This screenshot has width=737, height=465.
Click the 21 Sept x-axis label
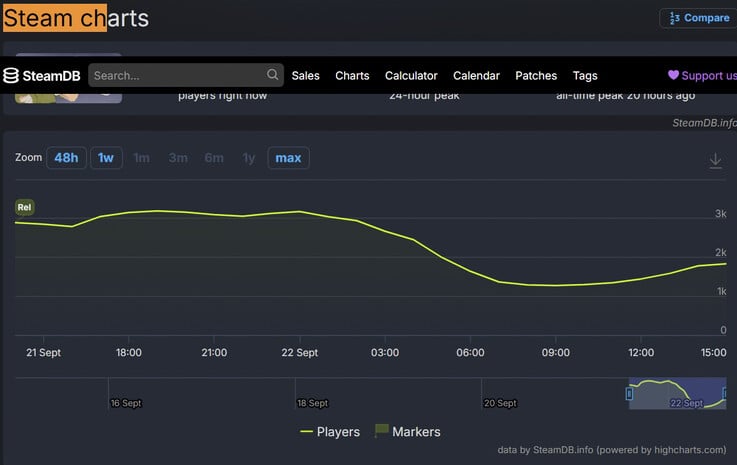click(x=43, y=352)
